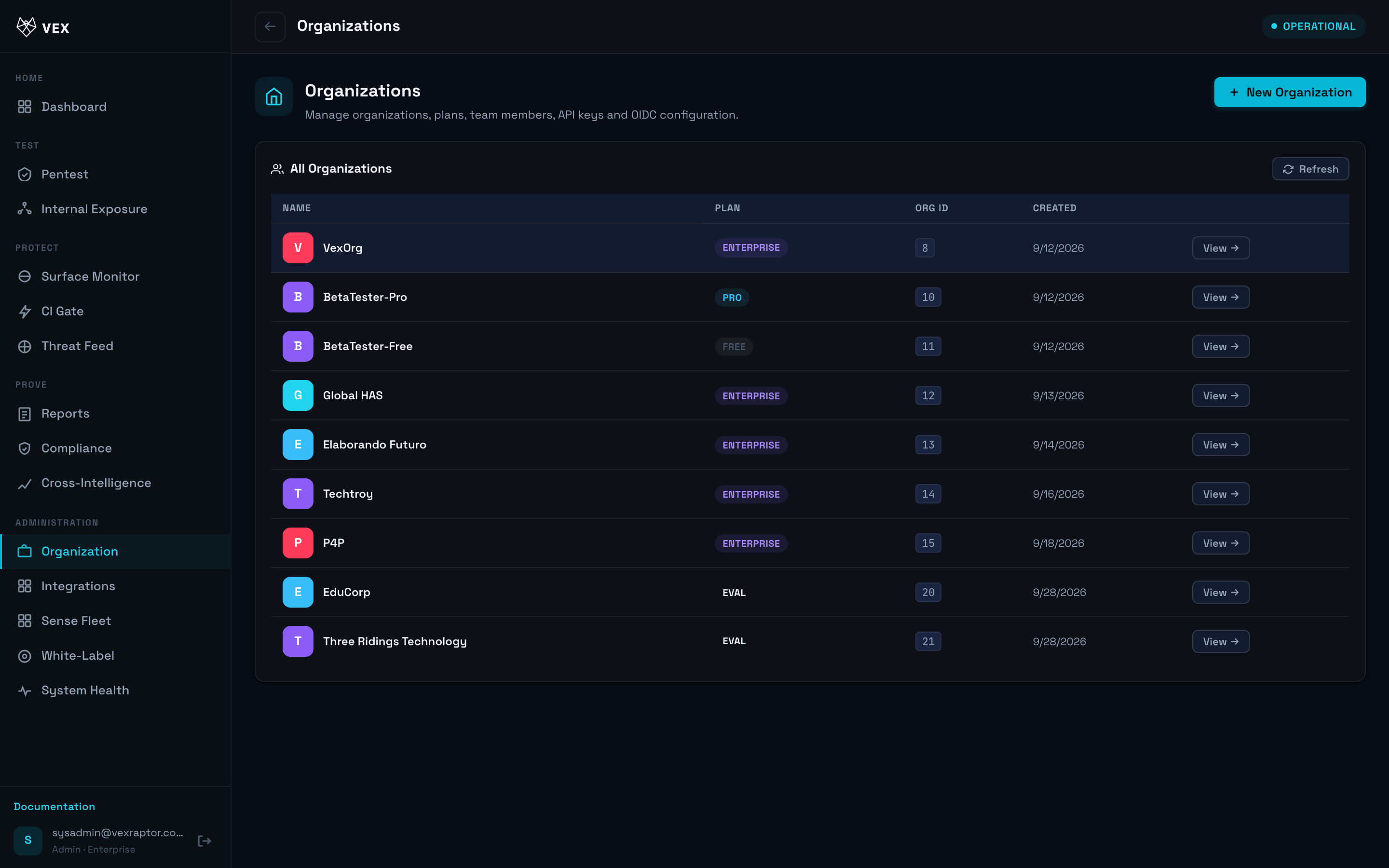Screen dimensions: 1389x868
Task: Click the White-Label target icon
Action: point(24,656)
